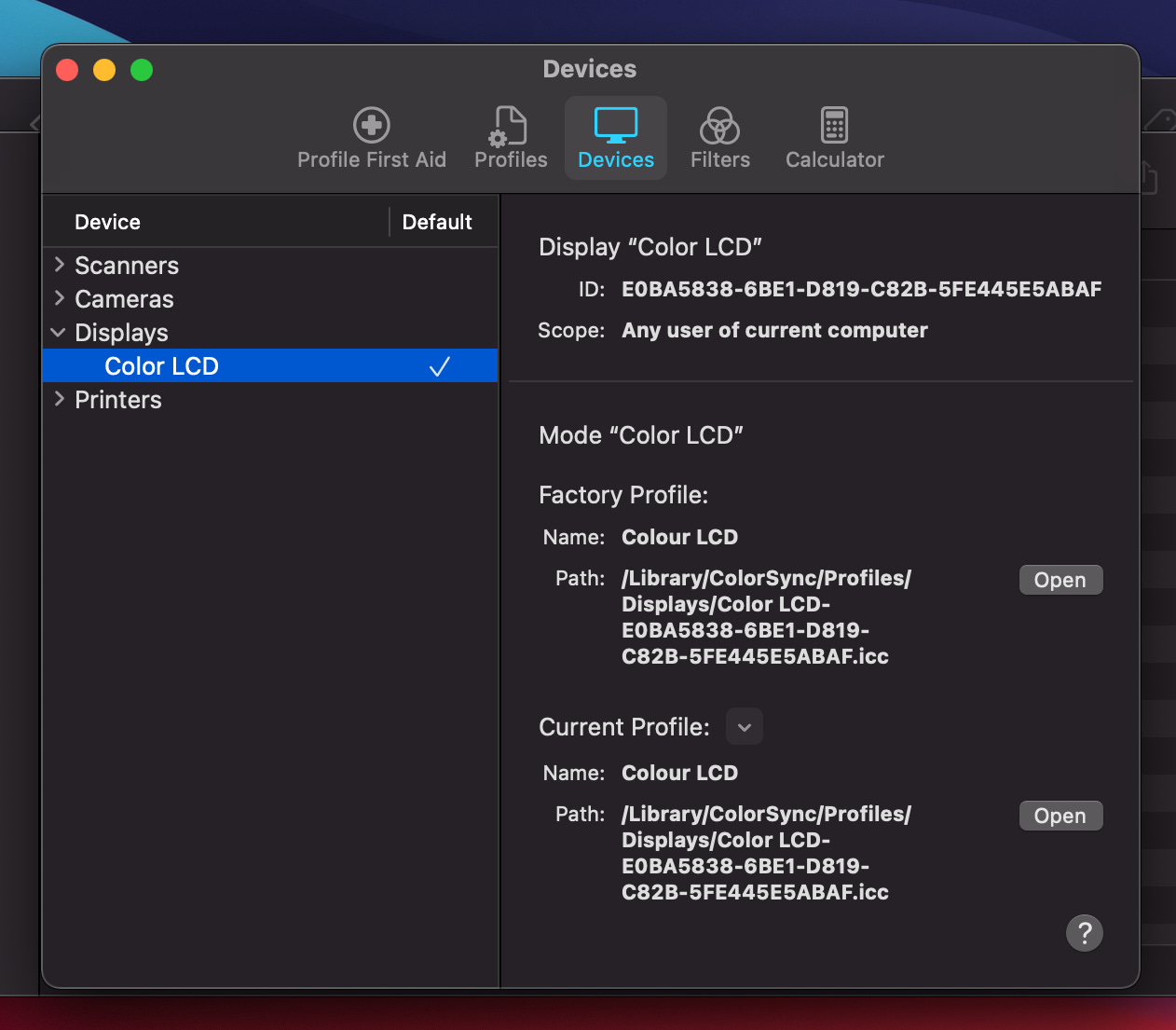Click the Factory Profile name 'Colour LCD'

[679, 537]
